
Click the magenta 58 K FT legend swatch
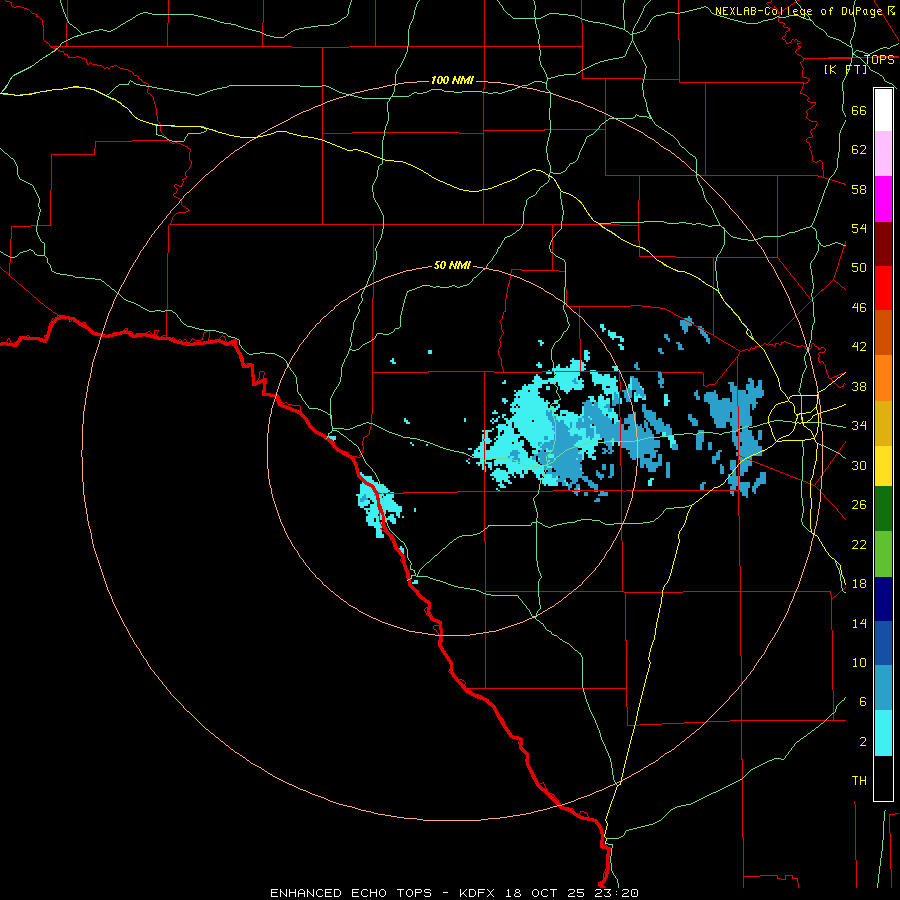click(883, 199)
